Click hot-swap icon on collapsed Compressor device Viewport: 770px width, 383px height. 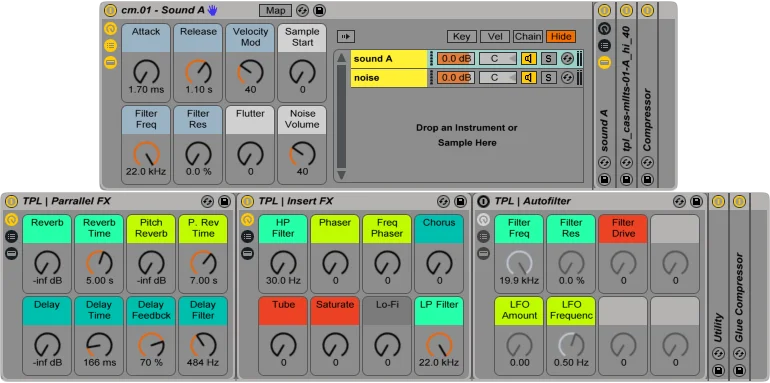pos(647,162)
